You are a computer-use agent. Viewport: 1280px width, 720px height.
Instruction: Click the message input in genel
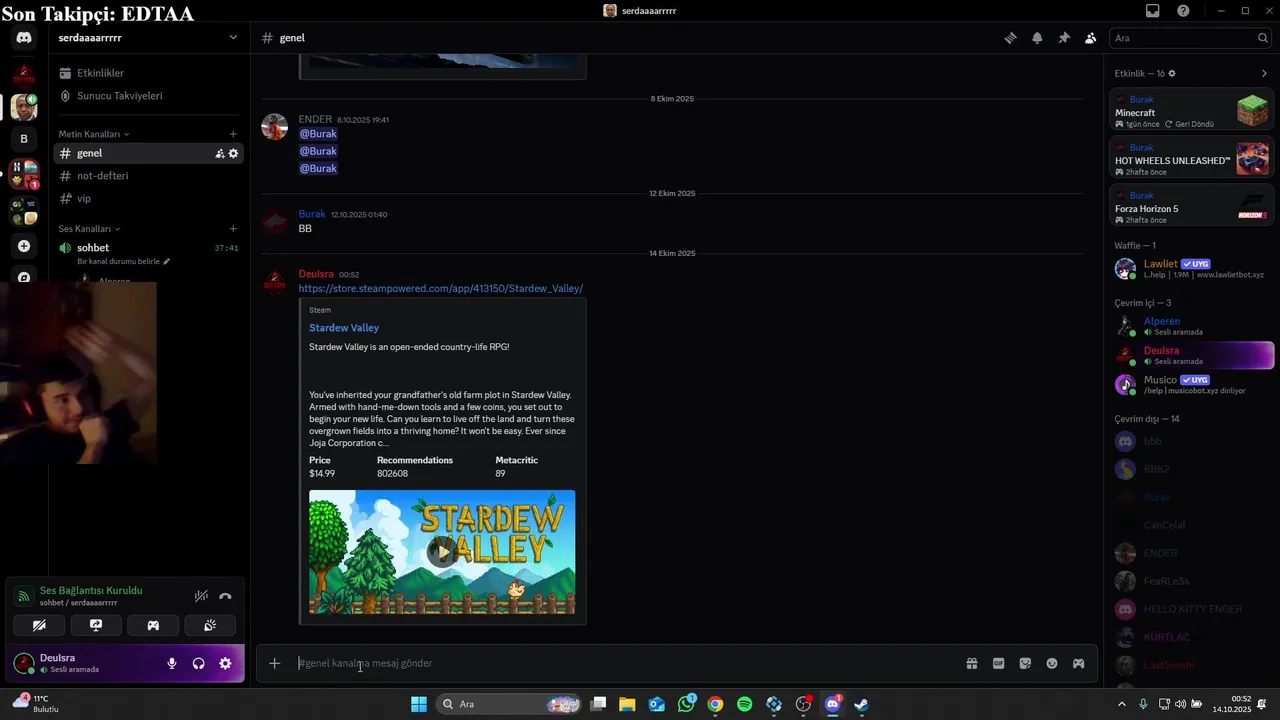[x=625, y=663]
